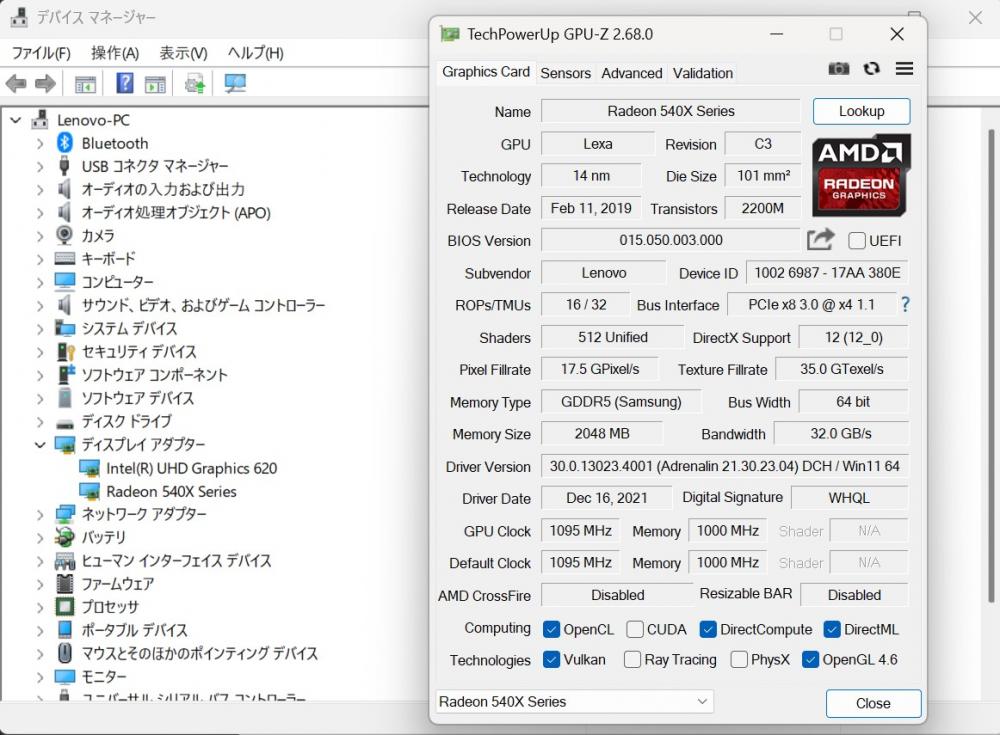Uncheck the Vulkan checkbox
Viewport: 1000px width, 735px height.
coord(551,660)
